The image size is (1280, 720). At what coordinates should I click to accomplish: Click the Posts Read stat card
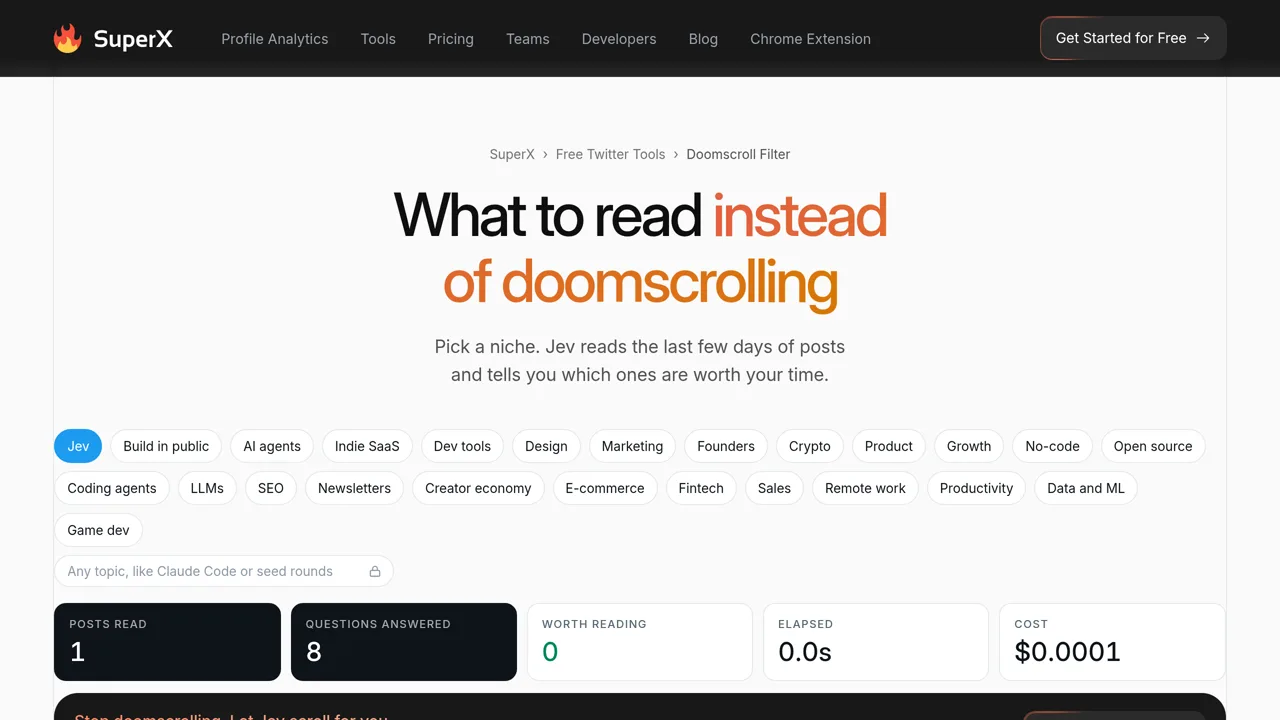coord(167,642)
